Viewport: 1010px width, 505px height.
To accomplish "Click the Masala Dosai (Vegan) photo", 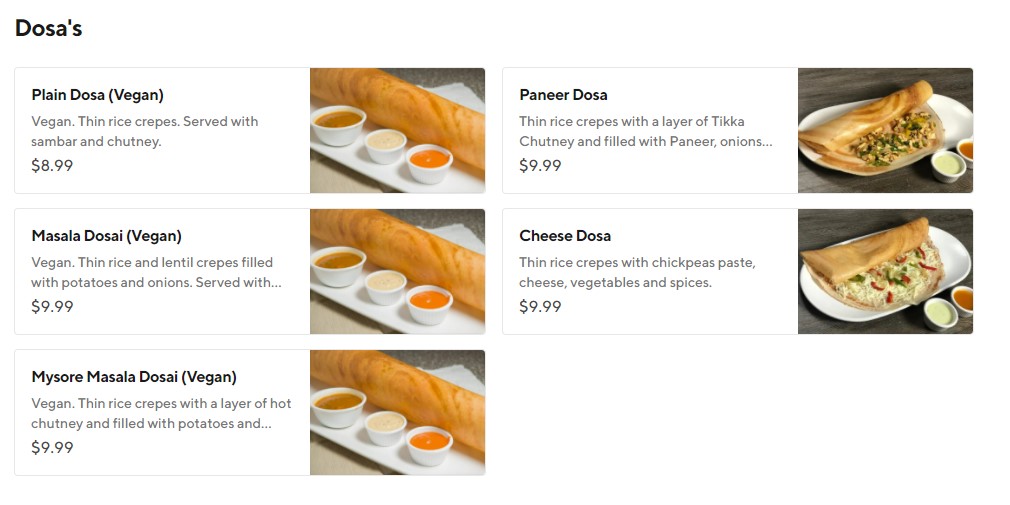I will coord(397,271).
